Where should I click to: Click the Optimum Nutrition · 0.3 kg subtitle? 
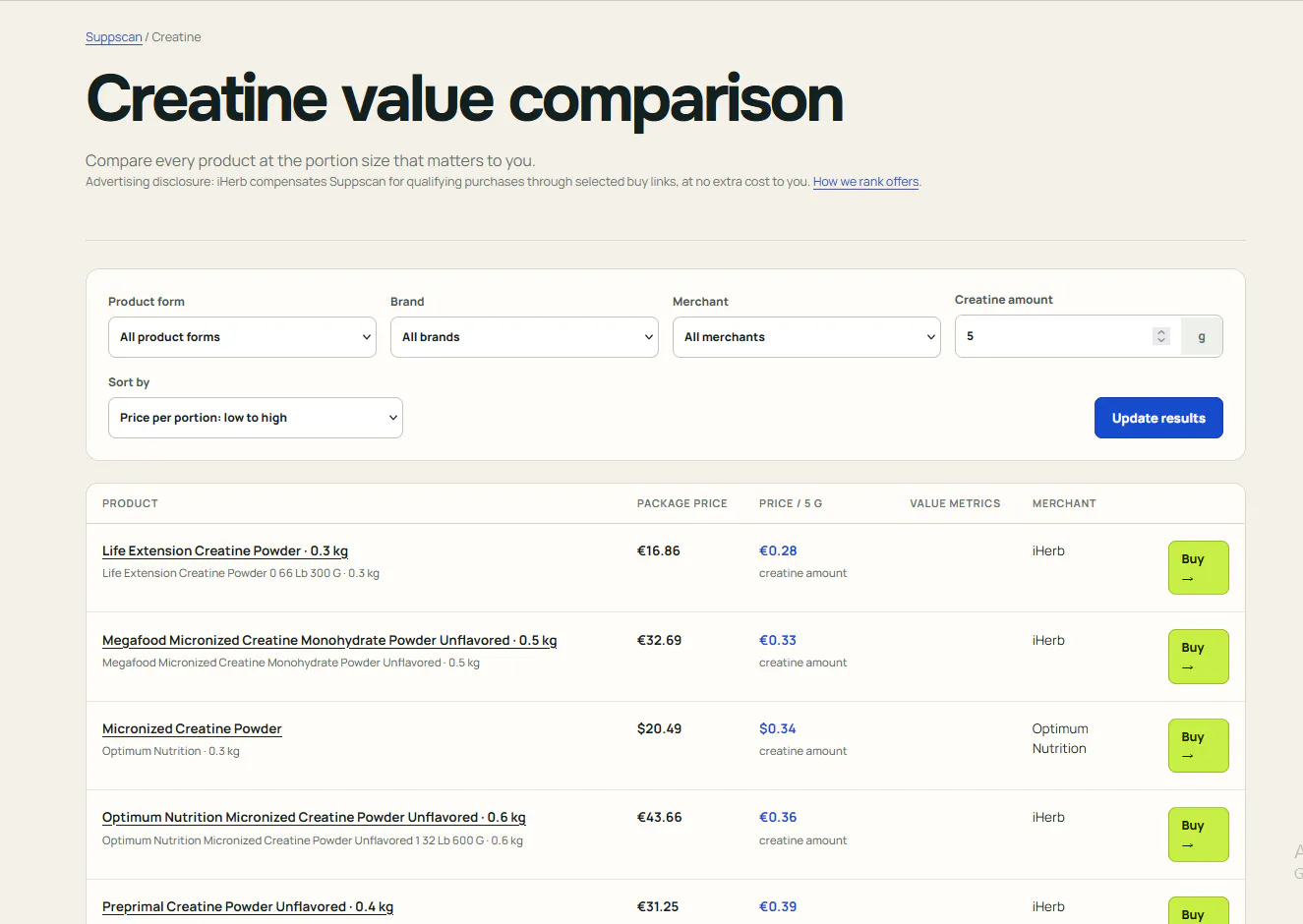pos(171,752)
